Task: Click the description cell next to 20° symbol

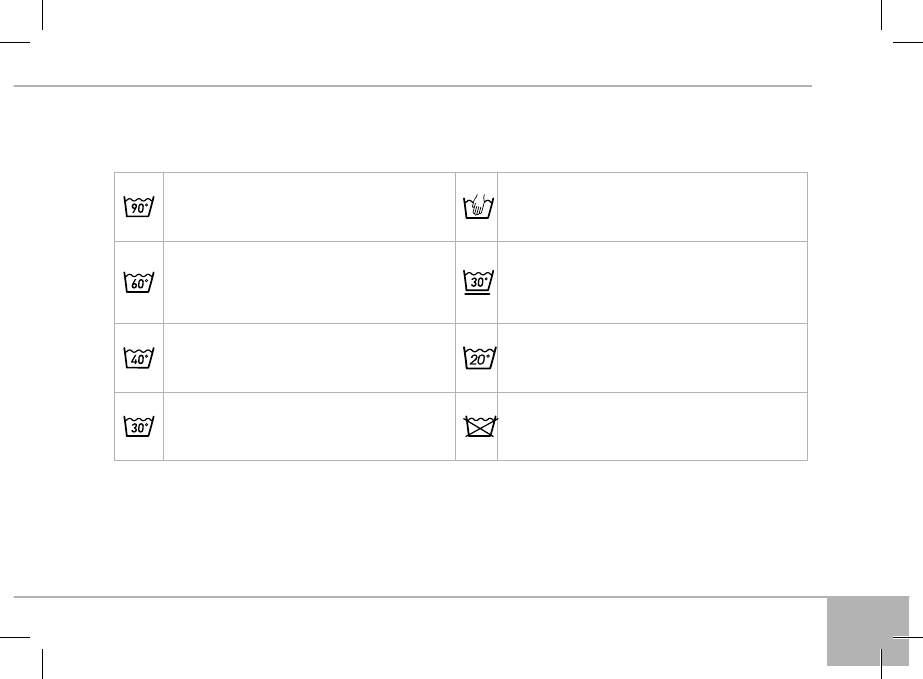Action: coord(651,357)
